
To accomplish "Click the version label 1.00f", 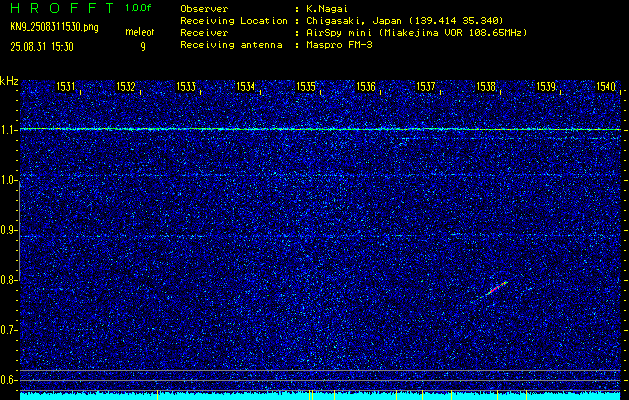I will pyautogui.click(x=138, y=8).
